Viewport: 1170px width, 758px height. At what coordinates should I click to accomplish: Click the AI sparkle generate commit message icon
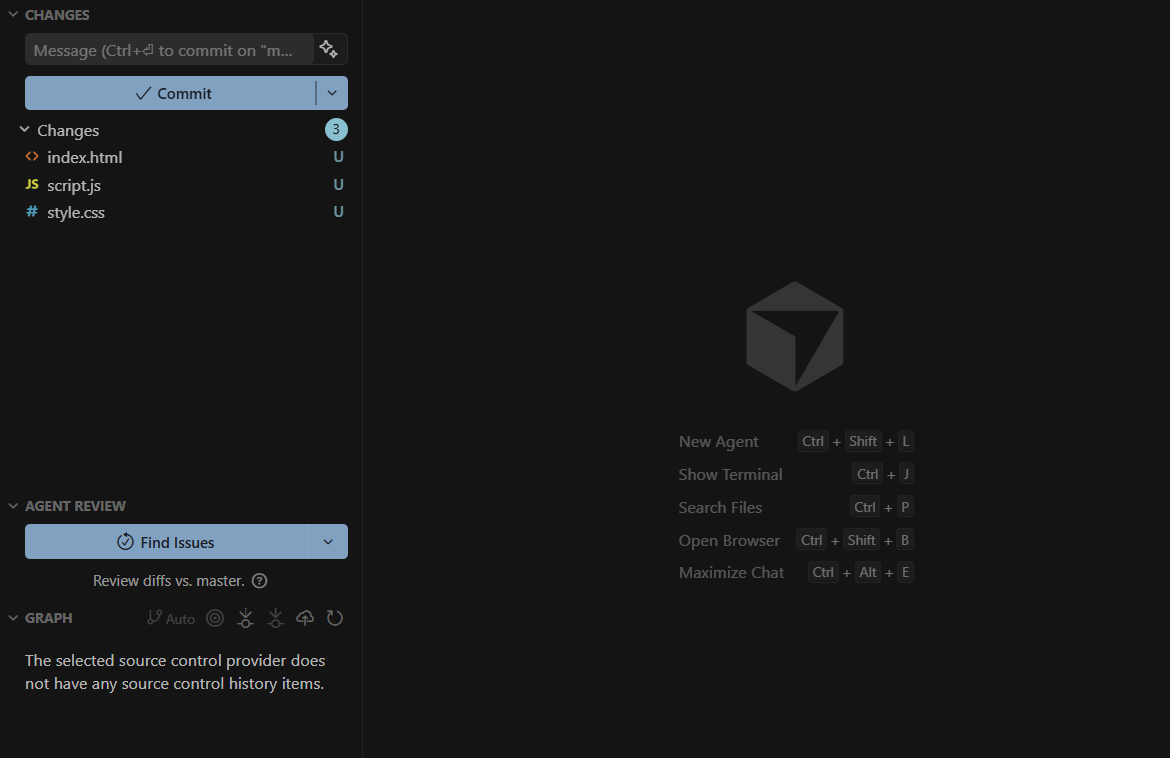(x=328, y=49)
